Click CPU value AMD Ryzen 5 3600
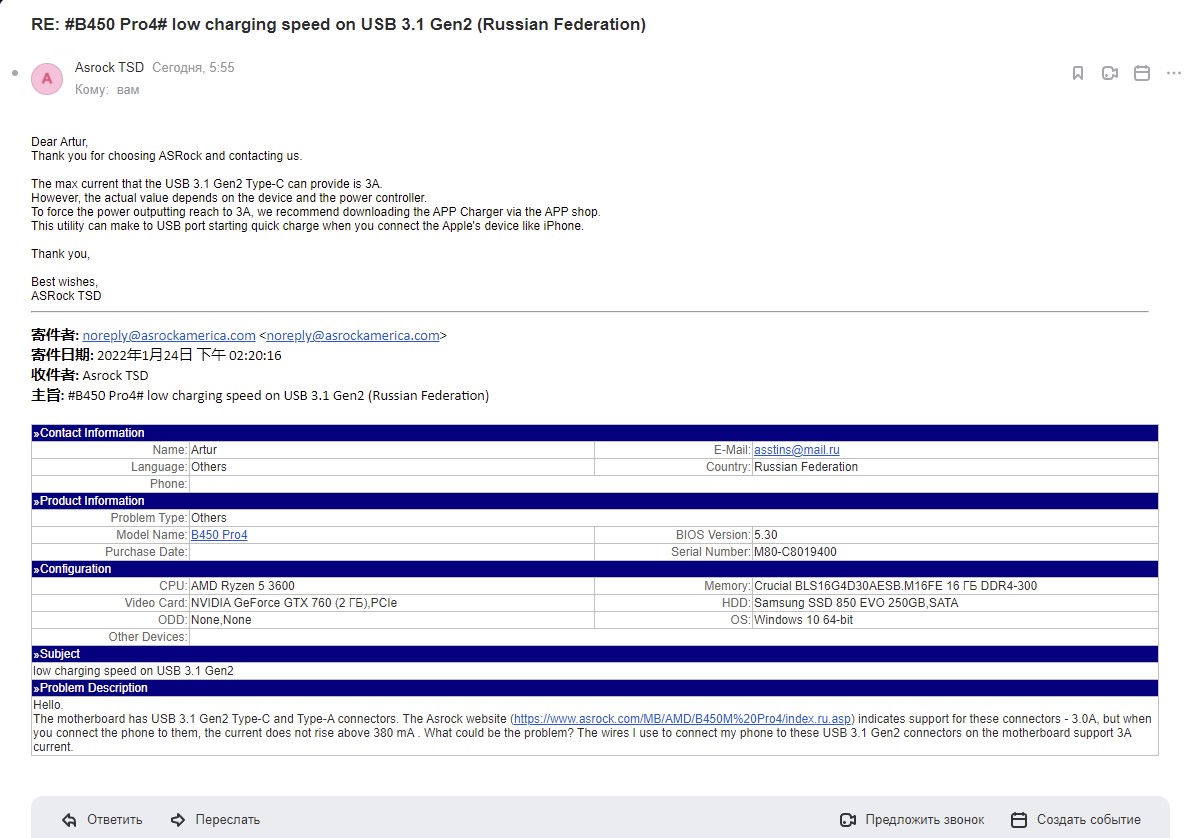The height and width of the screenshot is (838, 1190). click(242, 586)
